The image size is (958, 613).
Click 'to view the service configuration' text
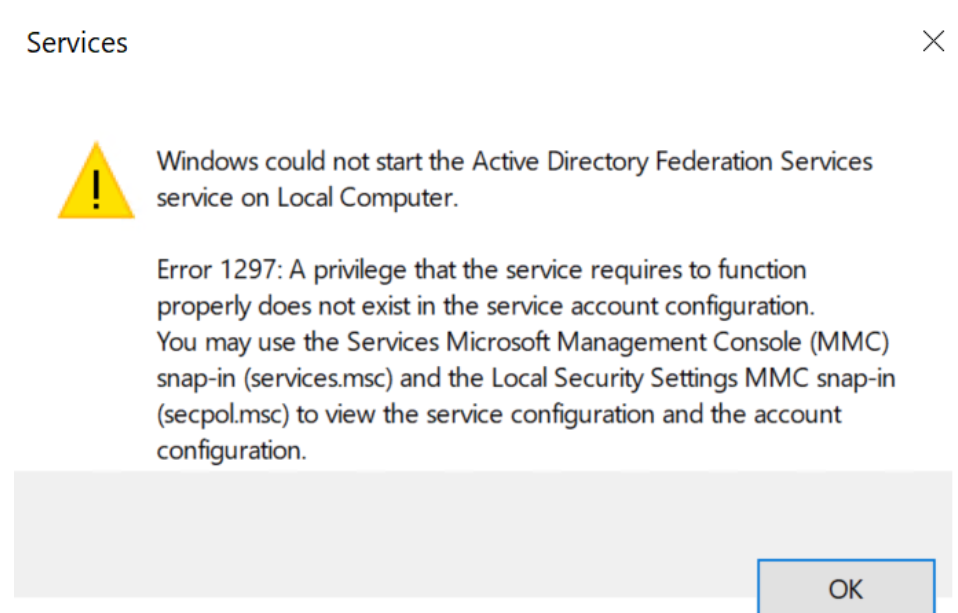click(448, 414)
